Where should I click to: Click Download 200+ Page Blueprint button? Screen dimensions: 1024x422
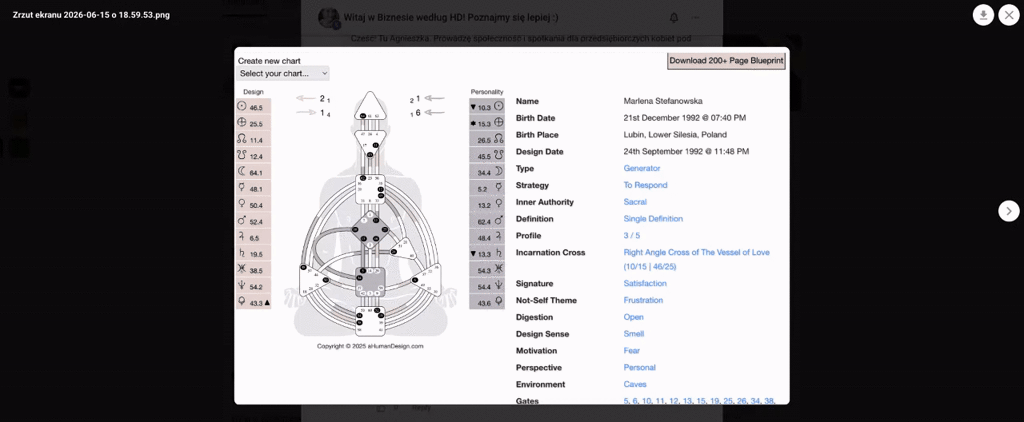click(726, 61)
